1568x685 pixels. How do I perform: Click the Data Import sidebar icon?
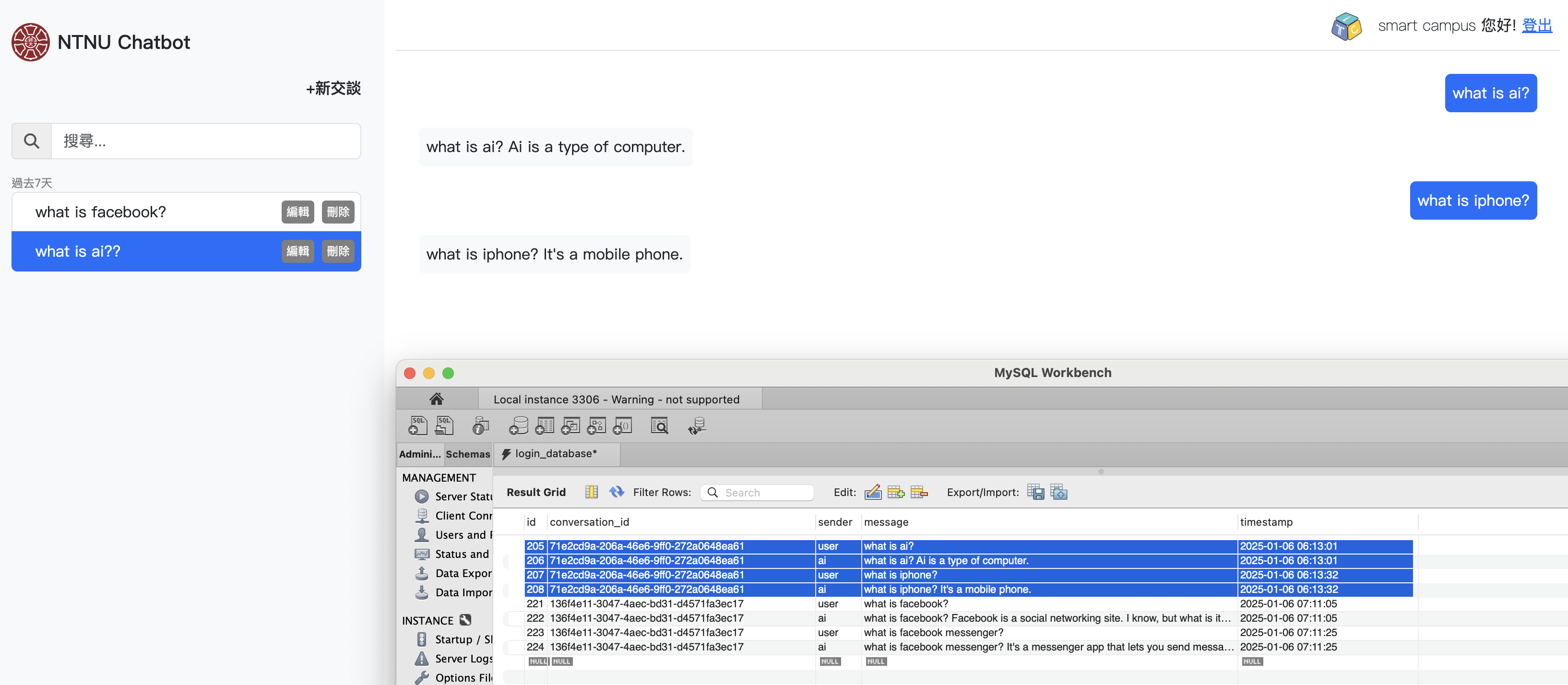pos(421,592)
